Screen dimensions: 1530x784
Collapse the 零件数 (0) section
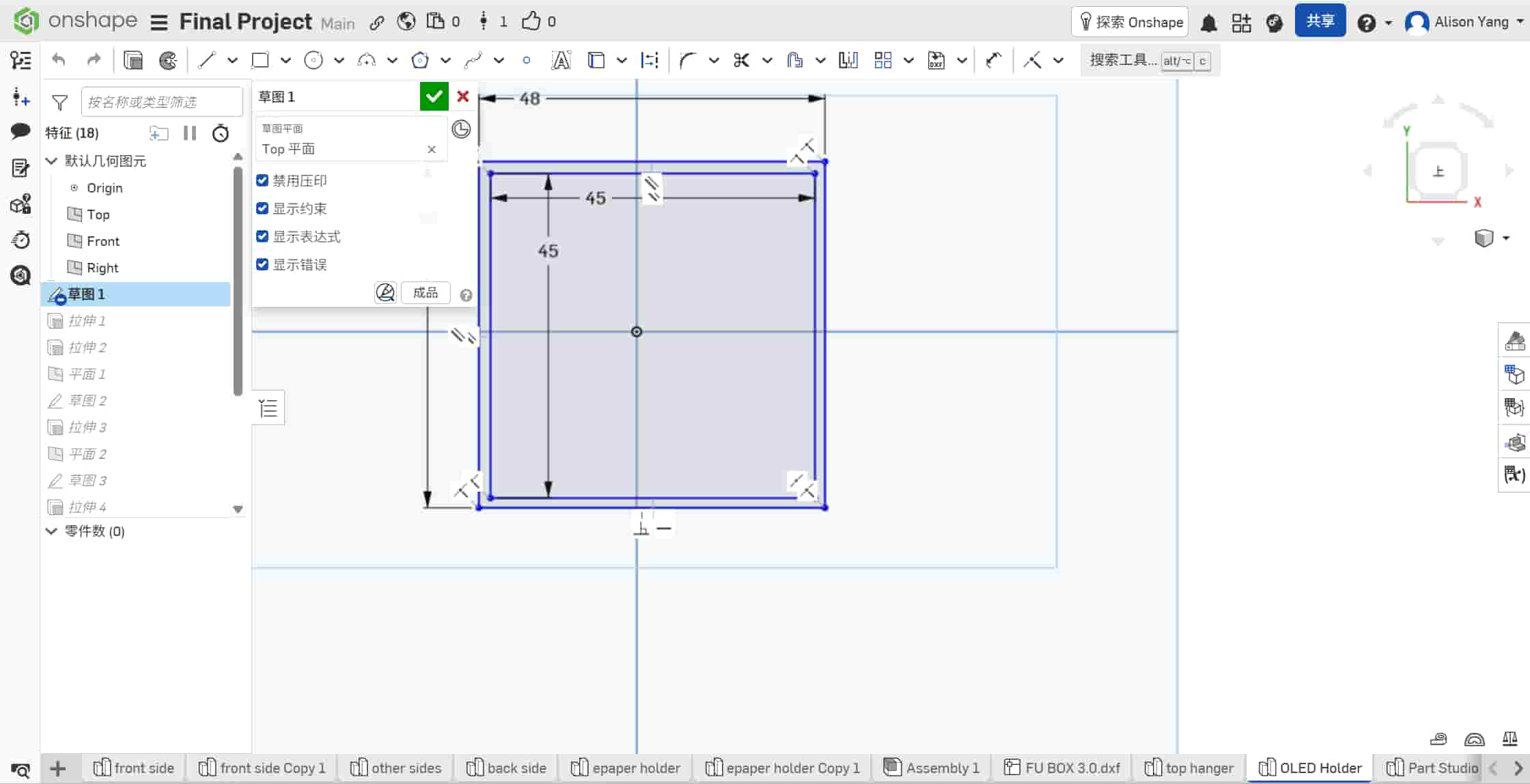pyautogui.click(x=51, y=531)
